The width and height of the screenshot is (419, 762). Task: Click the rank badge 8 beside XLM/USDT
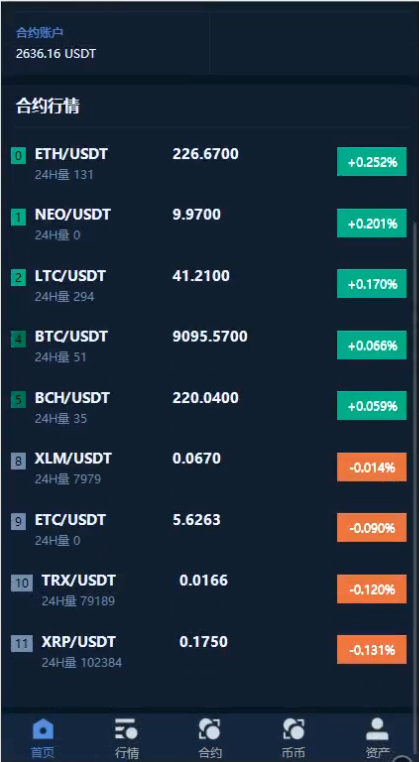[x=18, y=461]
